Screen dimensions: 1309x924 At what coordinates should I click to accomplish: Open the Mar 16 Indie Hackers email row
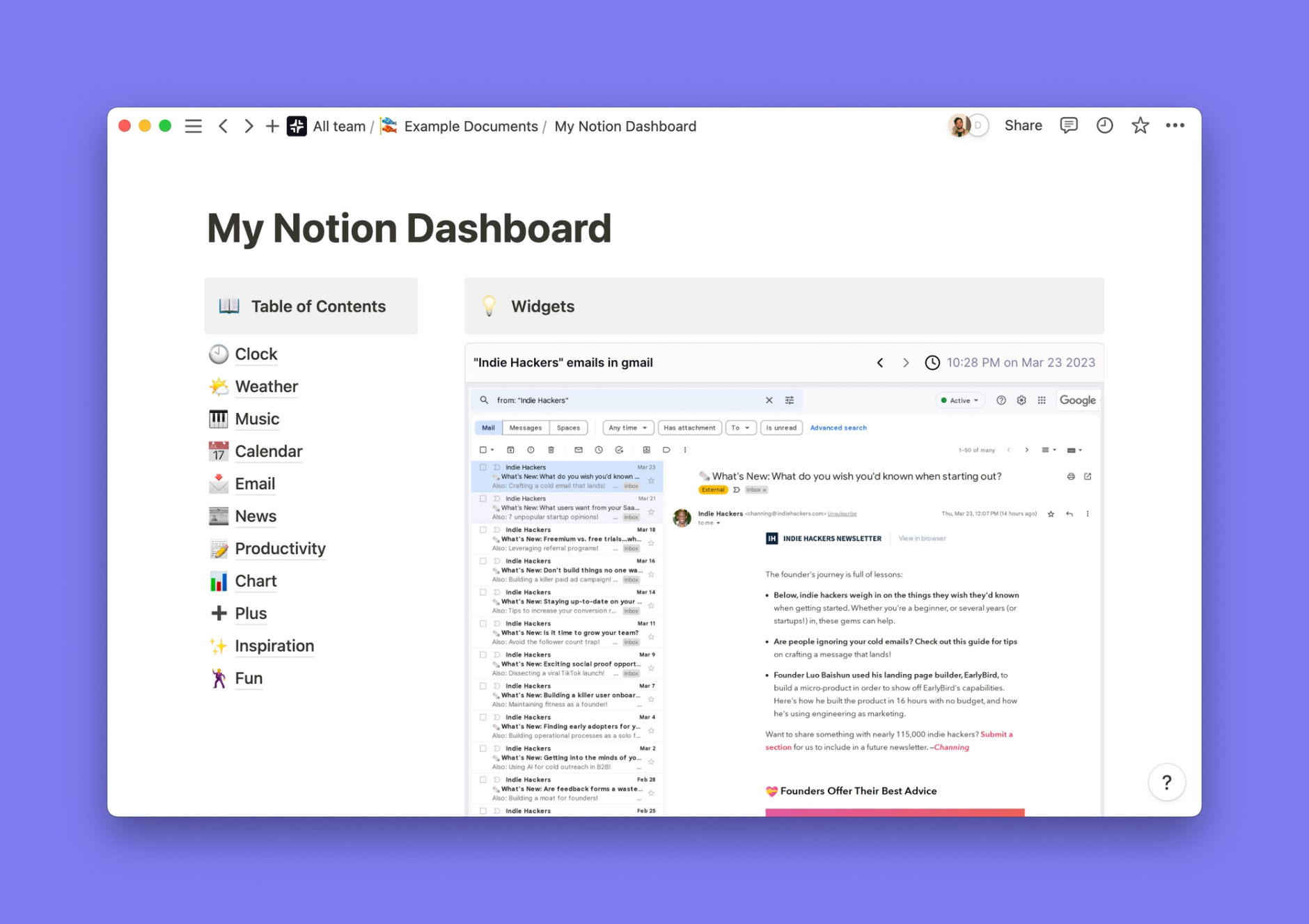coord(567,570)
